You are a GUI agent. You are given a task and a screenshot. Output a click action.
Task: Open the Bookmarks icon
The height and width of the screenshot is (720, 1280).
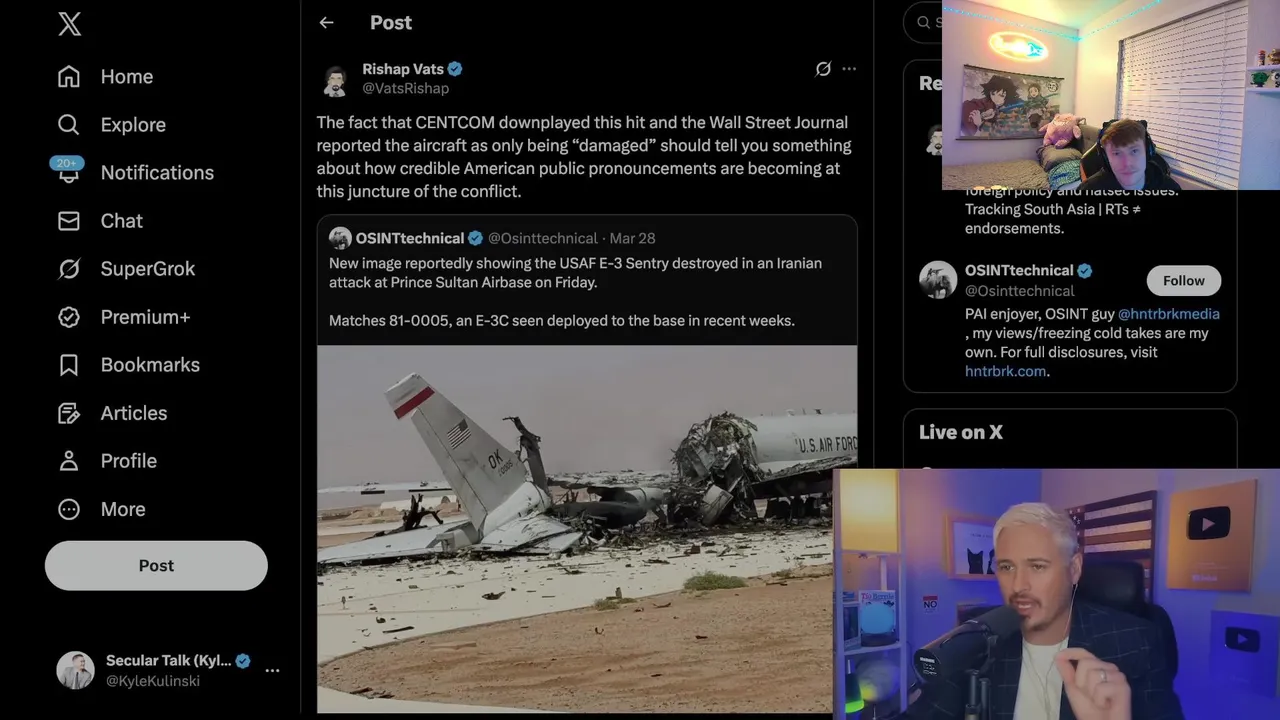pos(69,365)
